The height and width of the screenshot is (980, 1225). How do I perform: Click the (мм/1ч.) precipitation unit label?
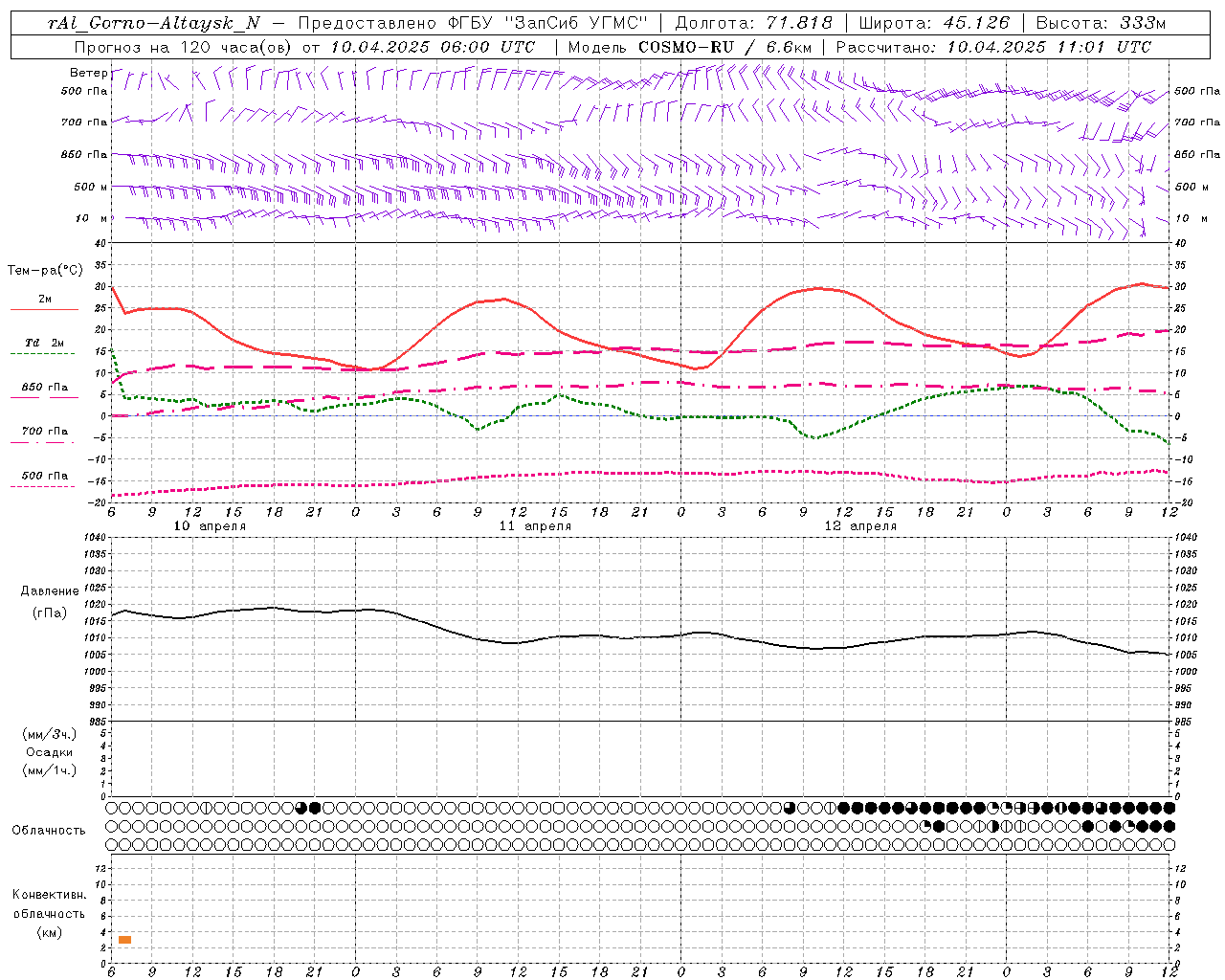pos(50,770)
